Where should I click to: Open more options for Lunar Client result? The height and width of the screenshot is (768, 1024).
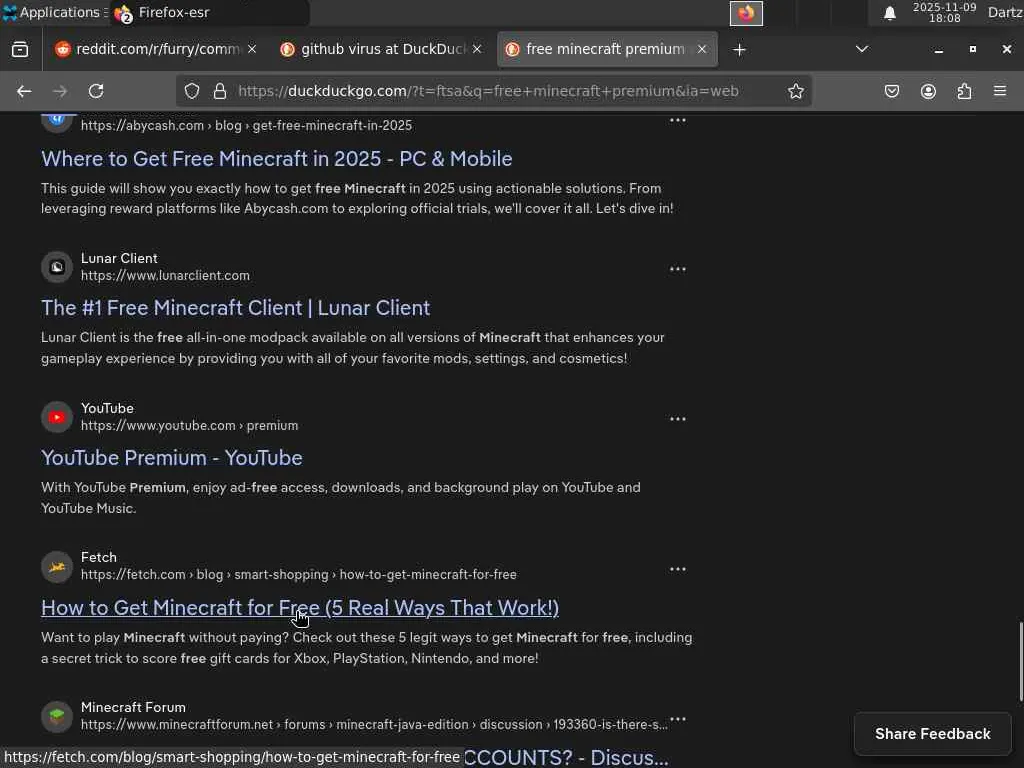coord(677,269)
